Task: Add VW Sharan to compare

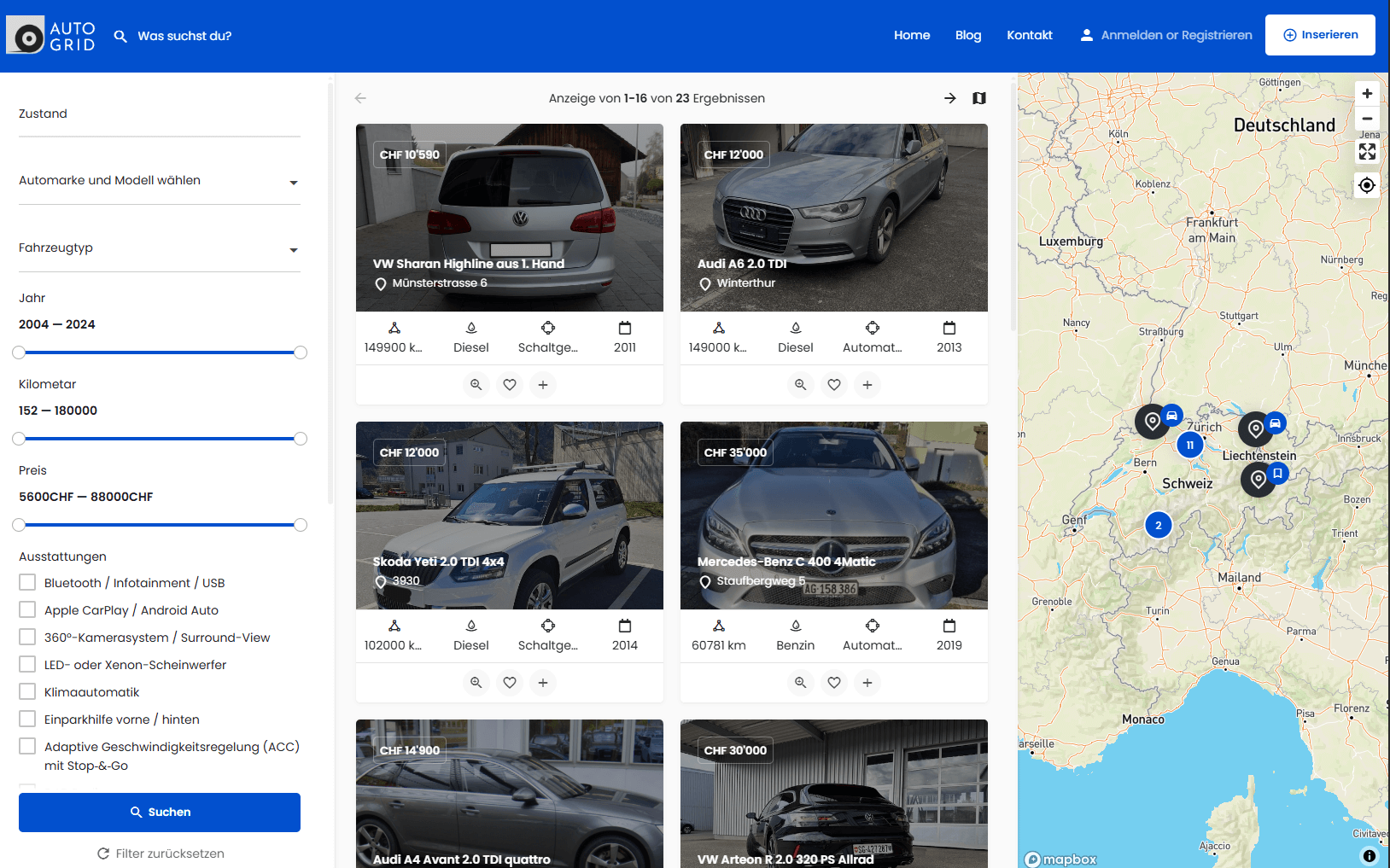Action: pos(543,385)
